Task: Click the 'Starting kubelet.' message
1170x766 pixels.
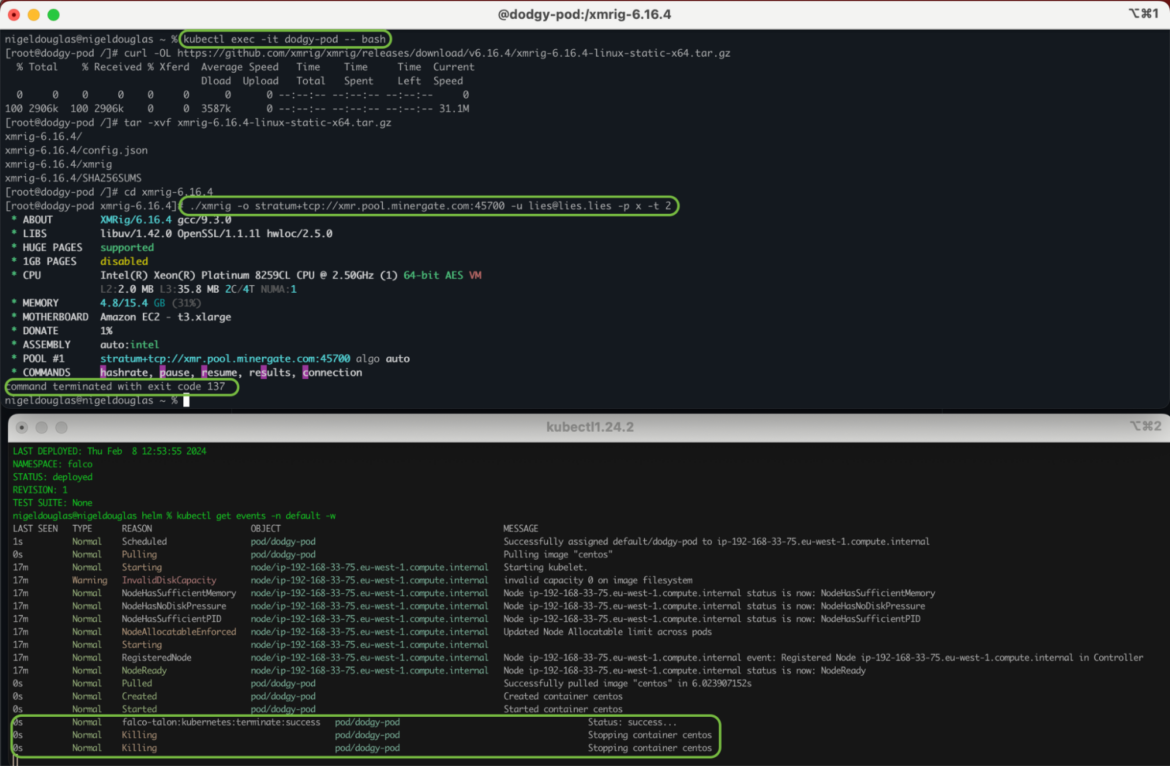Action: [545, 568]
